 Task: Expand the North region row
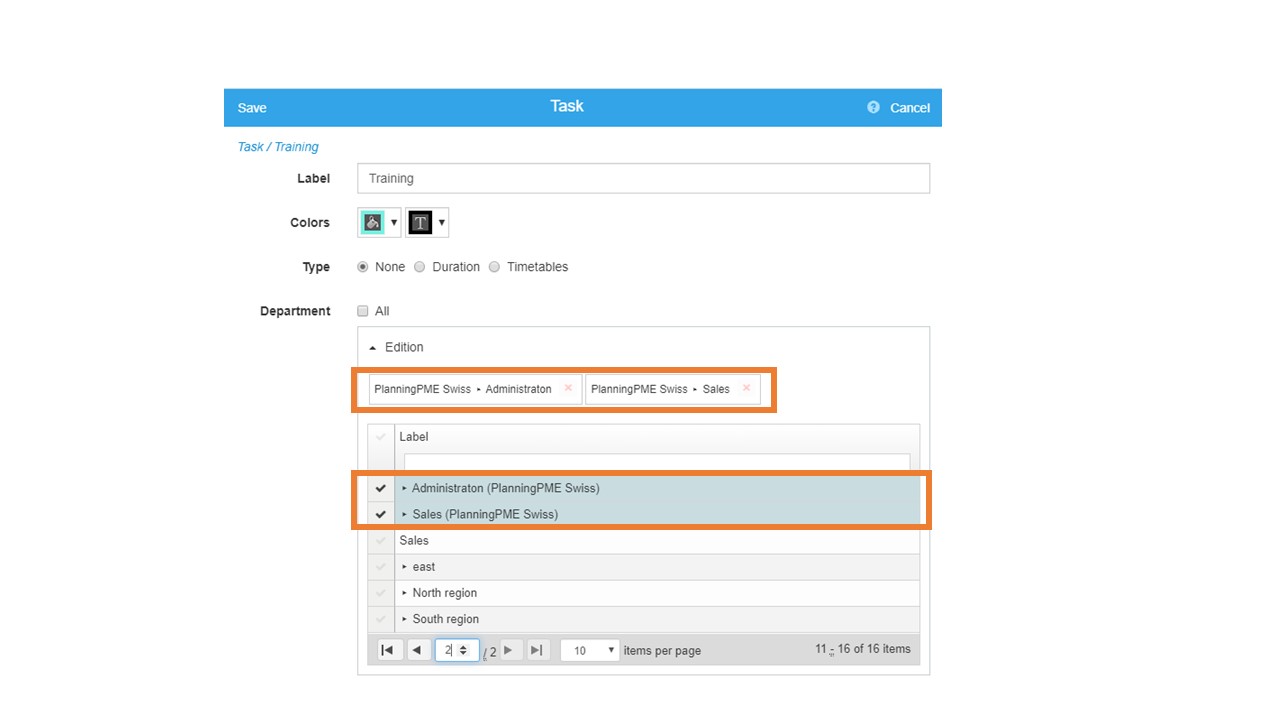(405, 593)
